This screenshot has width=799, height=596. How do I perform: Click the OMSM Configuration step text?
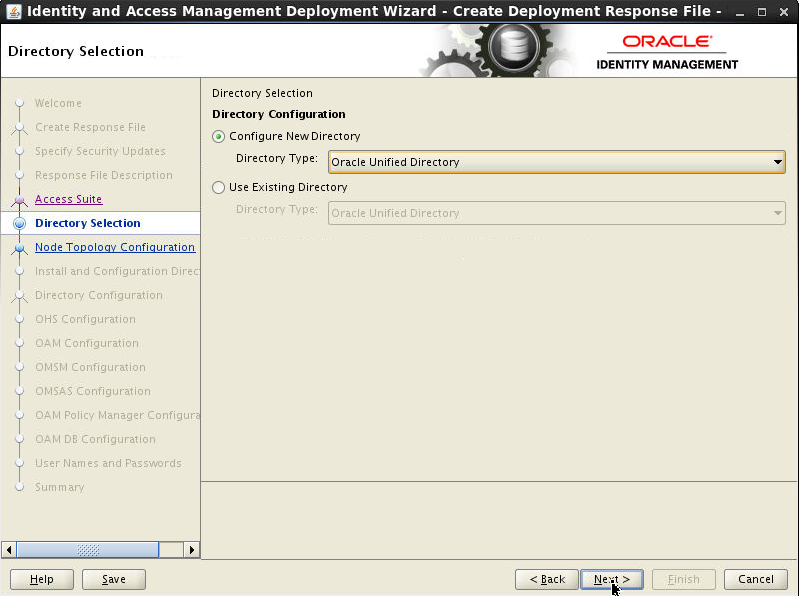(90, 367)
